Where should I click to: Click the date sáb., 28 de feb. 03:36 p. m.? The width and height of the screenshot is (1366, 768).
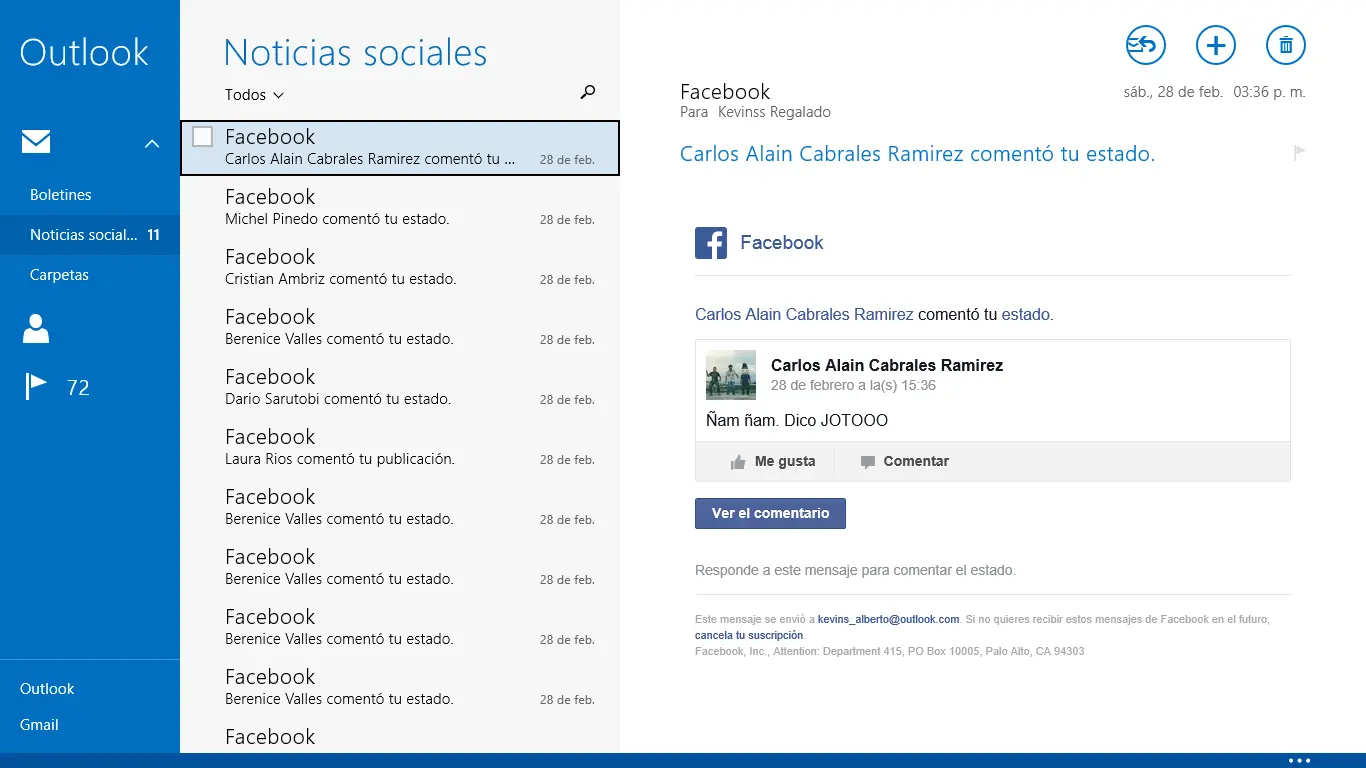[x=1215, y=92]
